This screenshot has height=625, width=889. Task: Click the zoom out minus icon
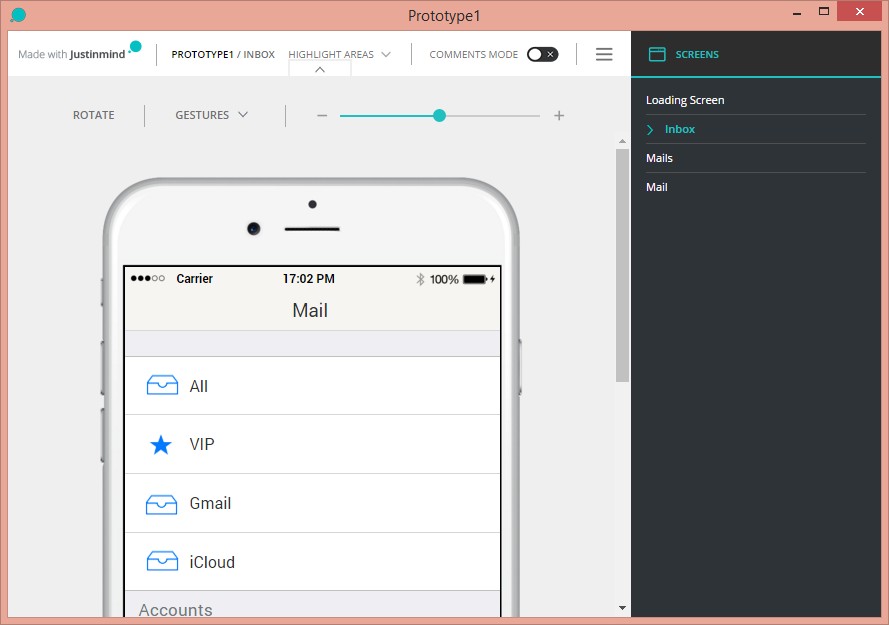(322, 116)
